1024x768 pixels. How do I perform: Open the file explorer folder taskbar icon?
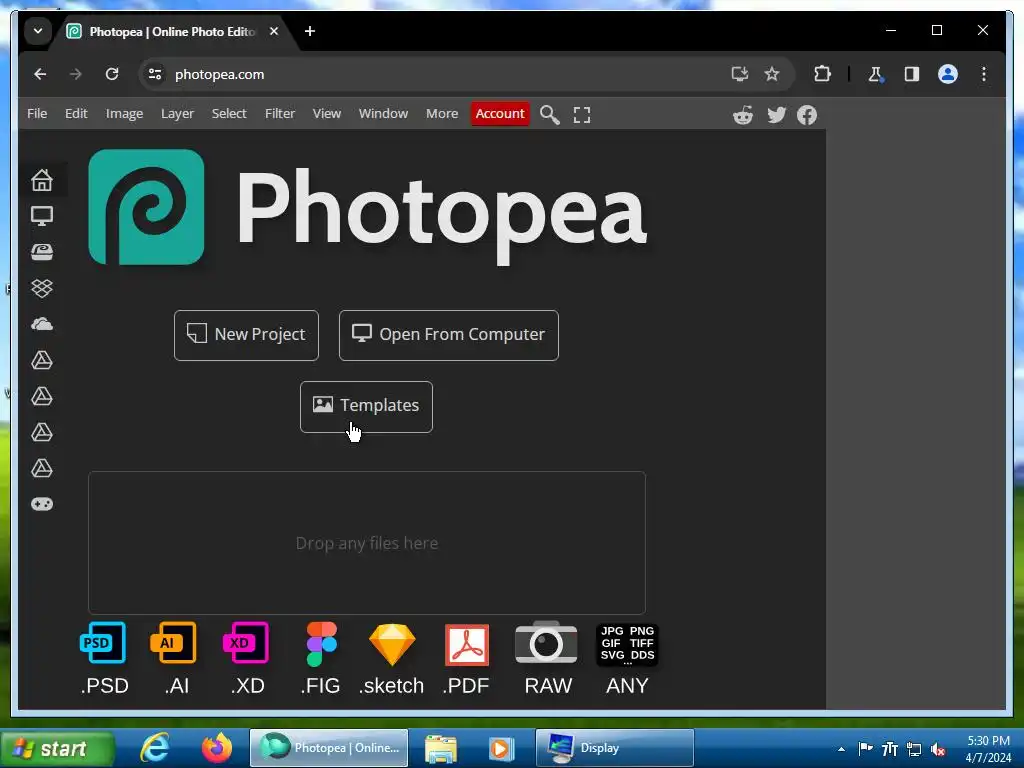click(441, 748)
